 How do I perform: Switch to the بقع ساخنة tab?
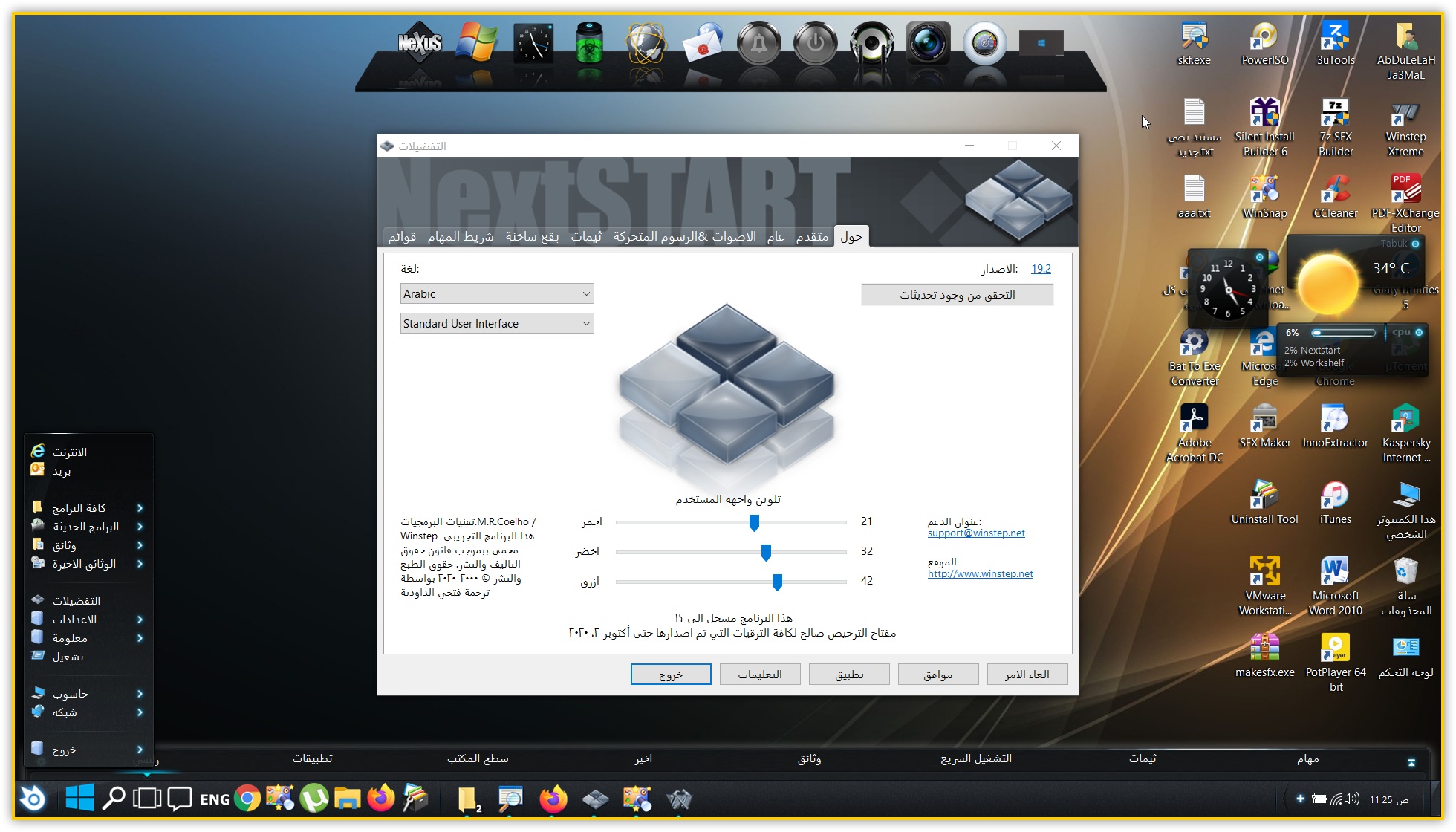[x=532, y=236]
